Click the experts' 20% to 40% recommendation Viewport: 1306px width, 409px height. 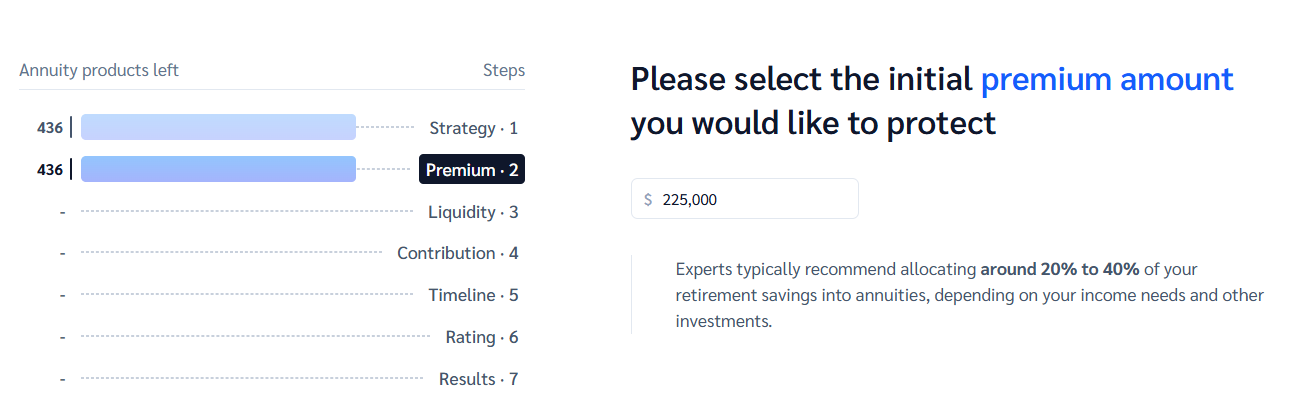tap(1059, 269)
